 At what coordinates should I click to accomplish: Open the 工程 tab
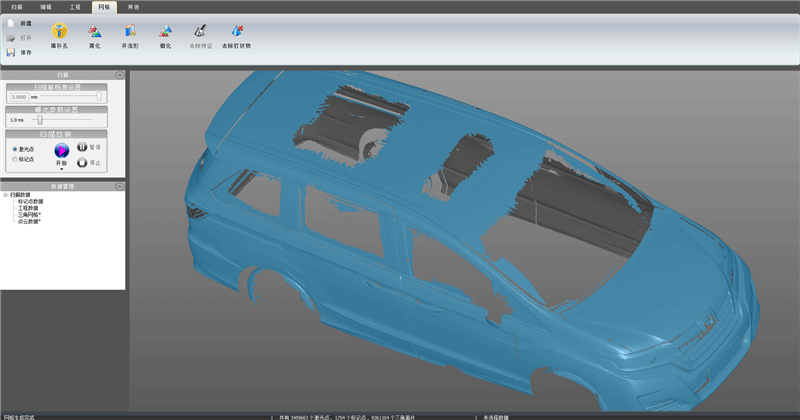74,6
